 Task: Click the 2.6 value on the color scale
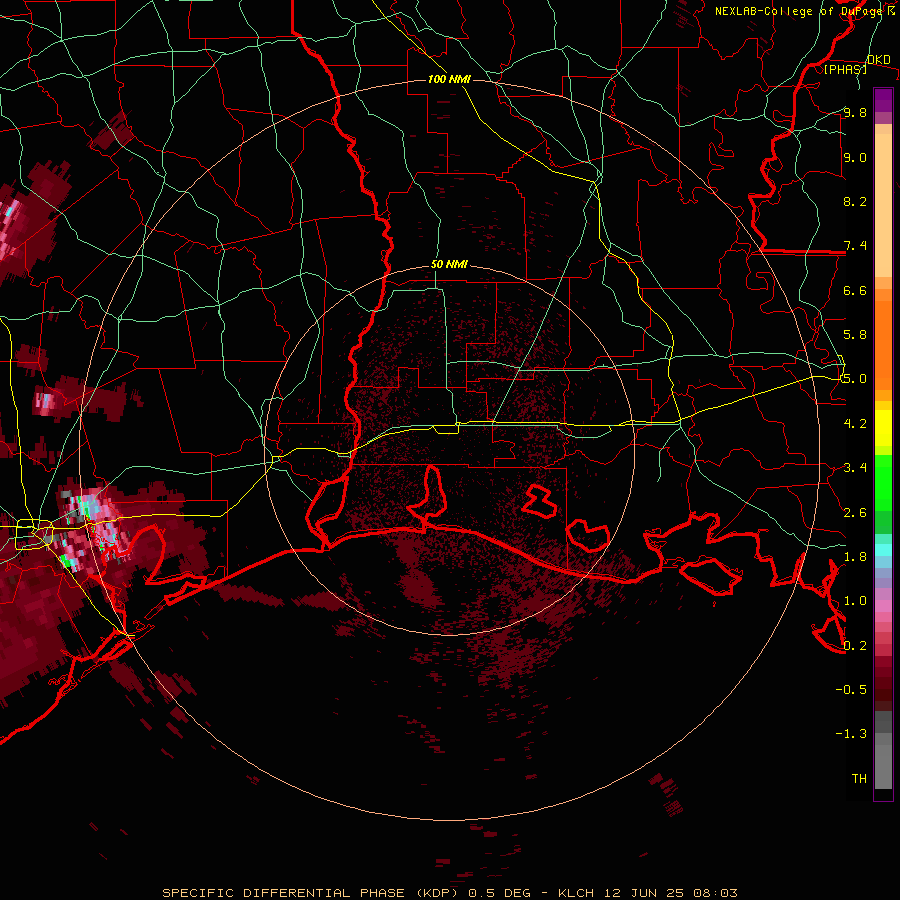pos(855,512)
